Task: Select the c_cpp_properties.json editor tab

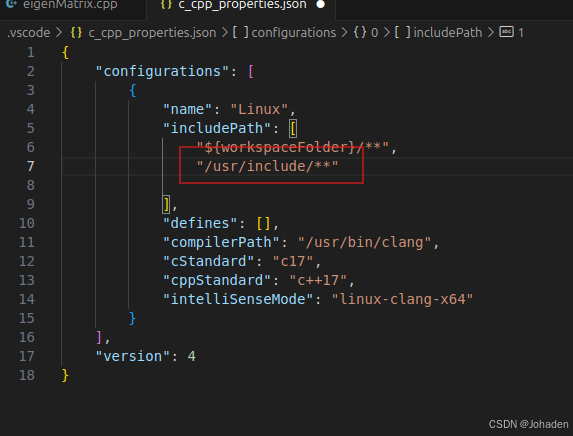Action: click(241, 5)
